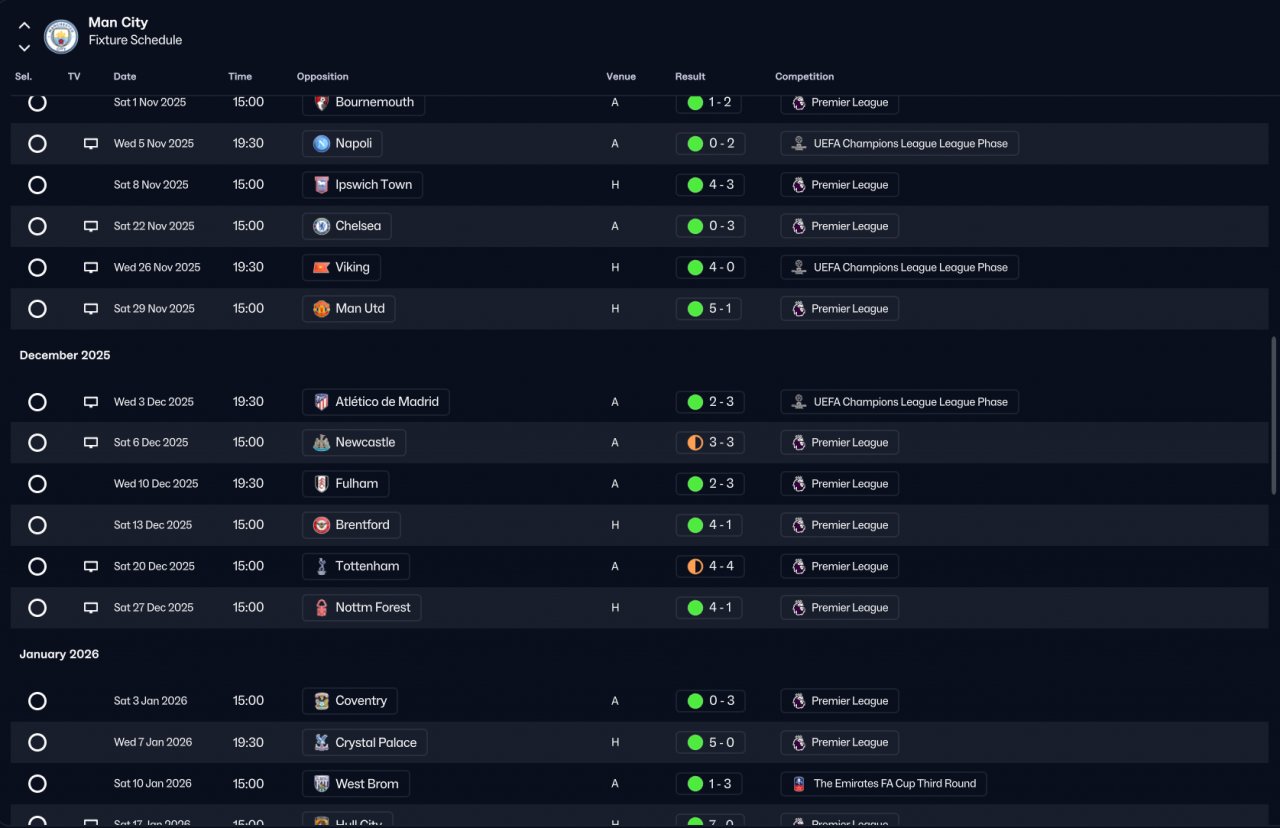Open the Fulham opposition button

tap(345, 484)
